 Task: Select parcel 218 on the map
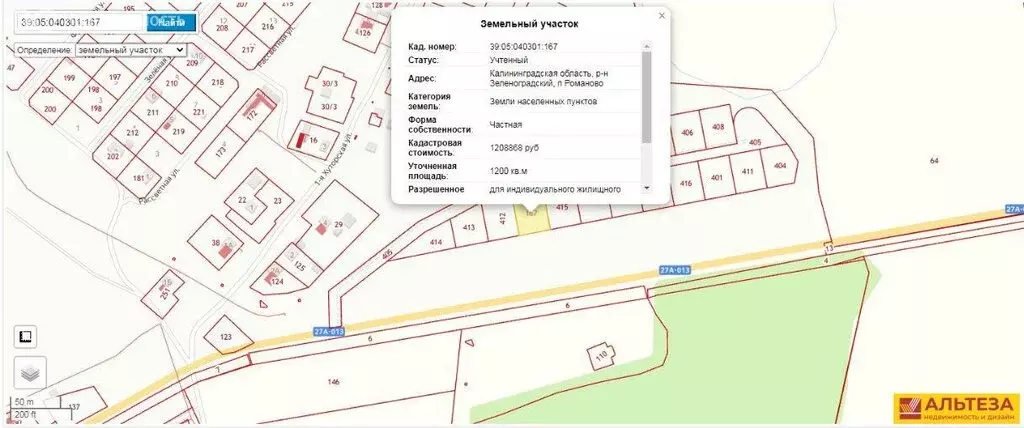click(x=217, y=82)
